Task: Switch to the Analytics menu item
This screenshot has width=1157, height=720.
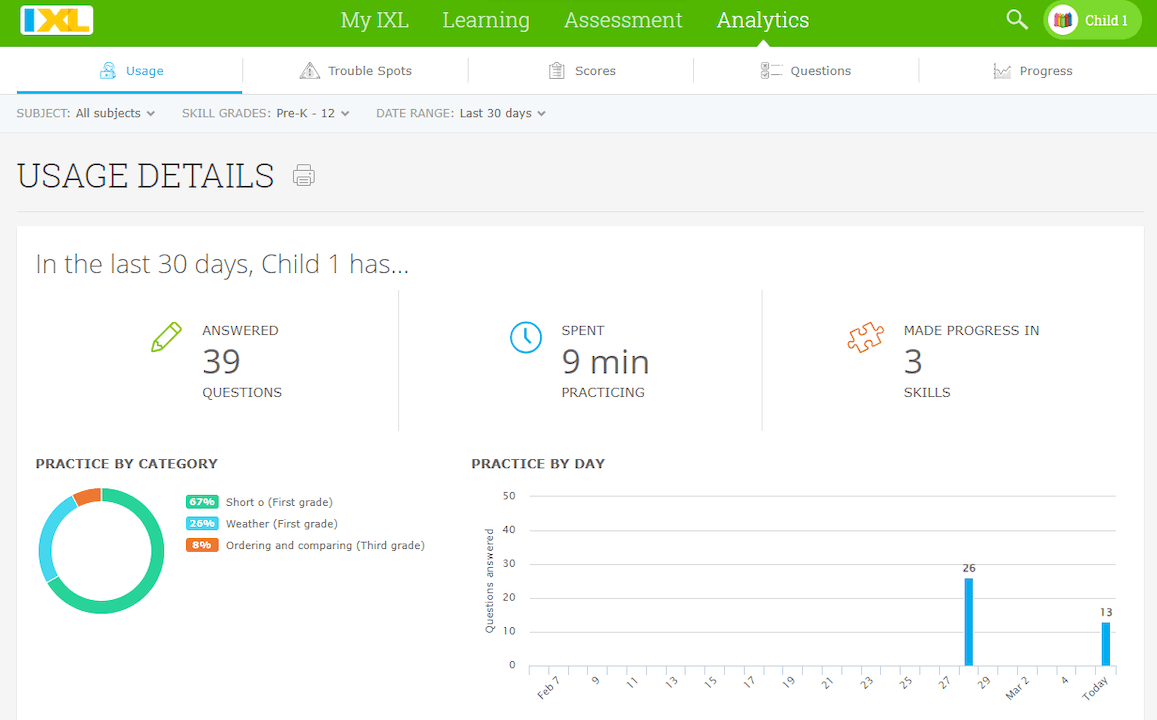Action: pyautogui.click(x=763, y=20)
